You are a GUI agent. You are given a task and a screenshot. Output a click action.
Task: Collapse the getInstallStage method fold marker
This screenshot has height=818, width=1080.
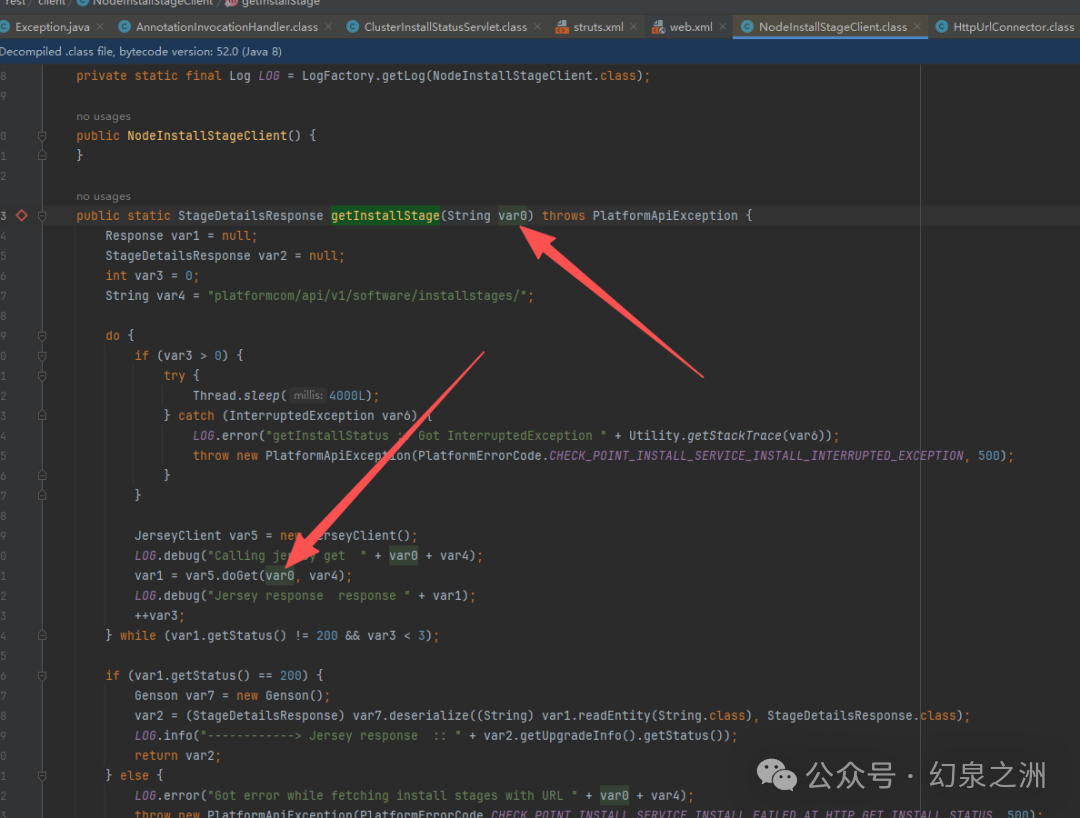42,216
